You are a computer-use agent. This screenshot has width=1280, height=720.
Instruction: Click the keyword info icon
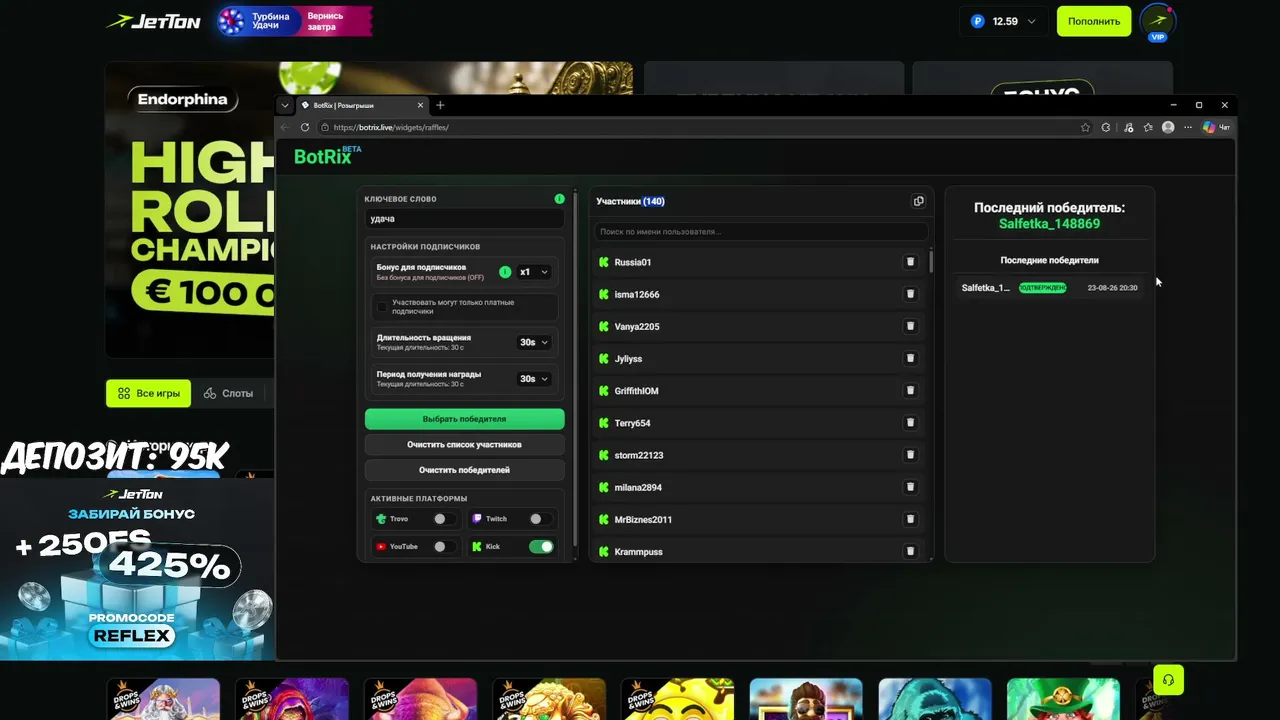[559, 199]
